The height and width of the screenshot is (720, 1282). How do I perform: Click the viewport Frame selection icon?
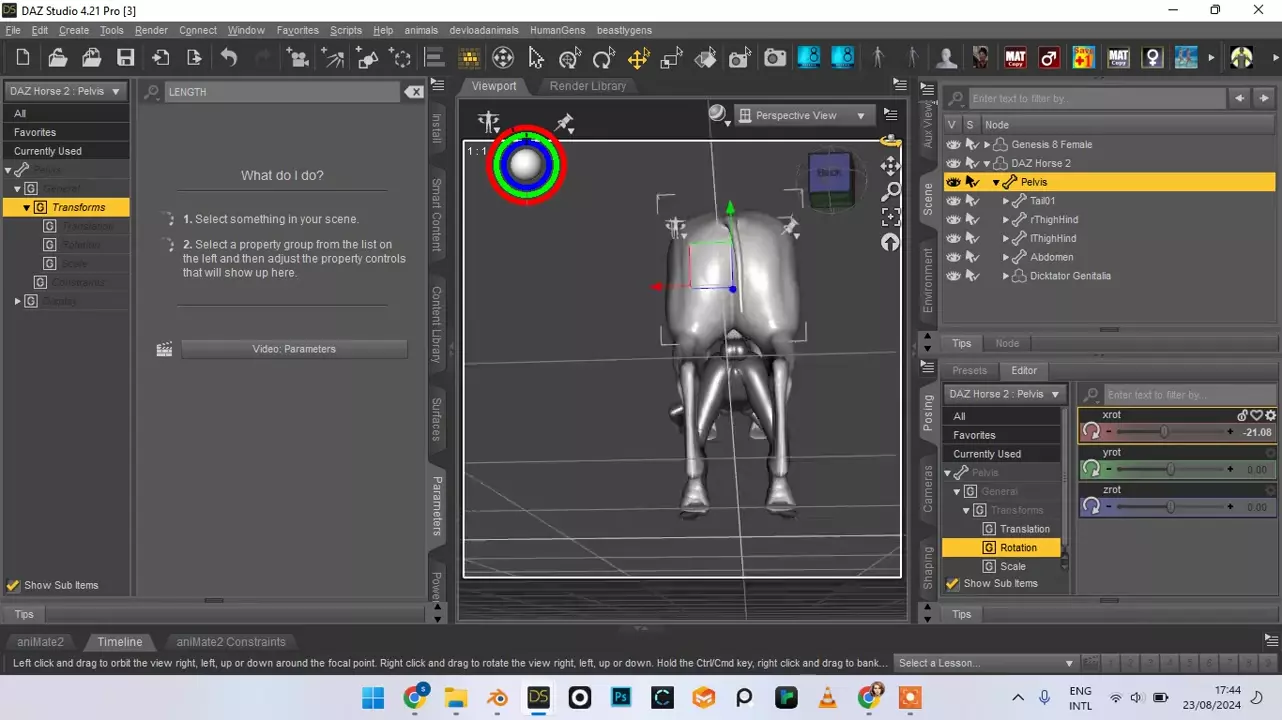point(890,217)
